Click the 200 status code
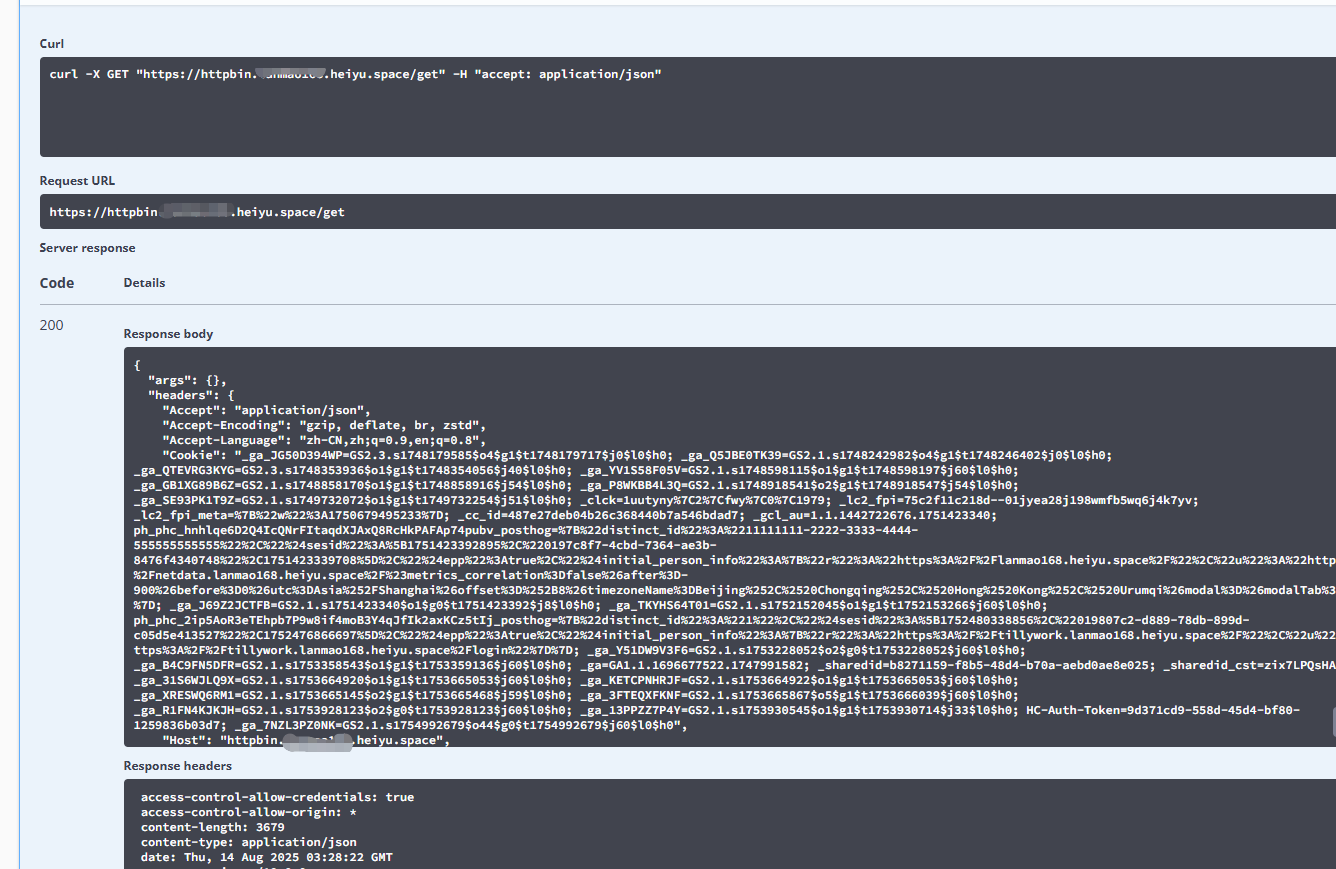The width and height of the screenshot is (1336, 869). (x=51, y=325)
